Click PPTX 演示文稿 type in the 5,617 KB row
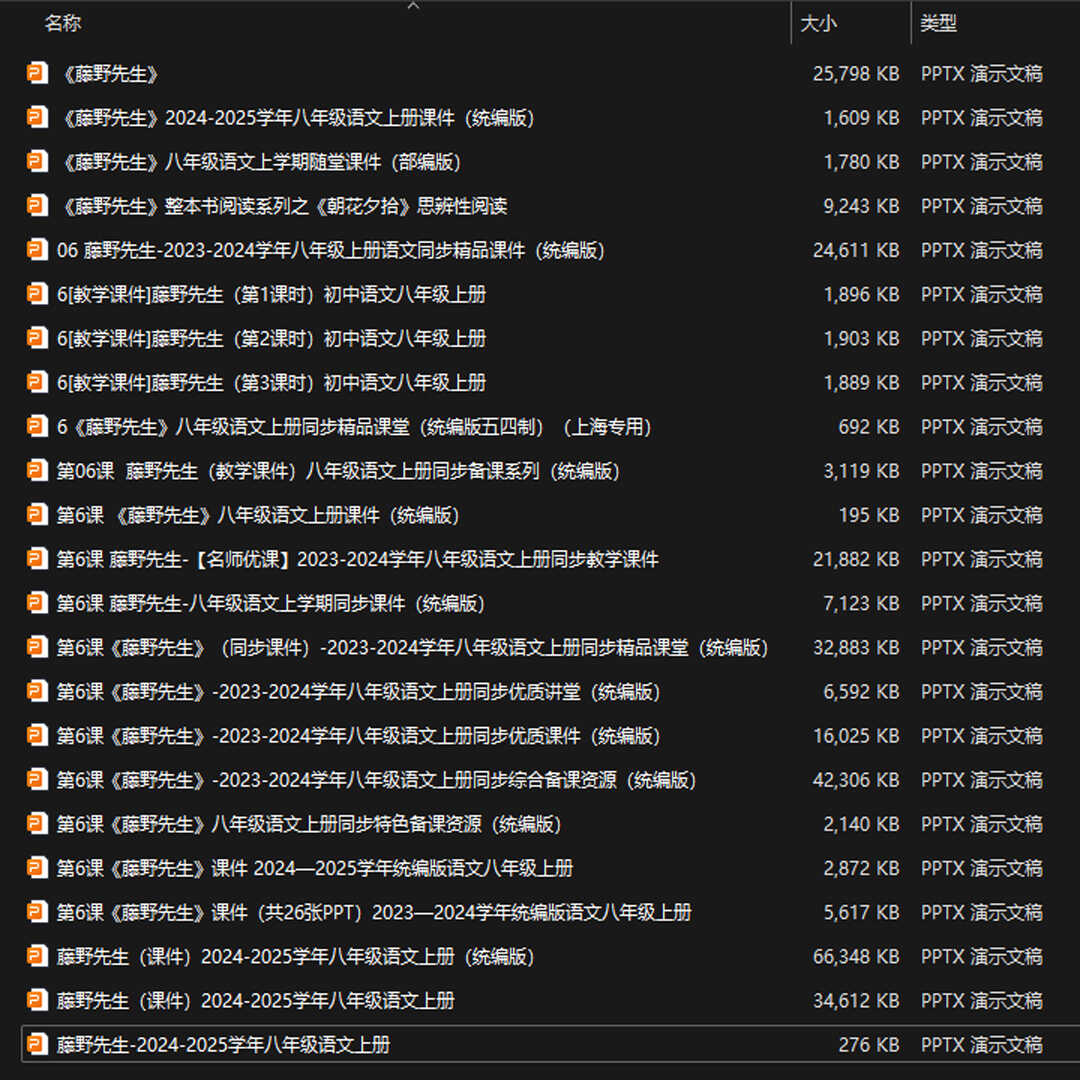1080x1080 pixels. [982, 911]
